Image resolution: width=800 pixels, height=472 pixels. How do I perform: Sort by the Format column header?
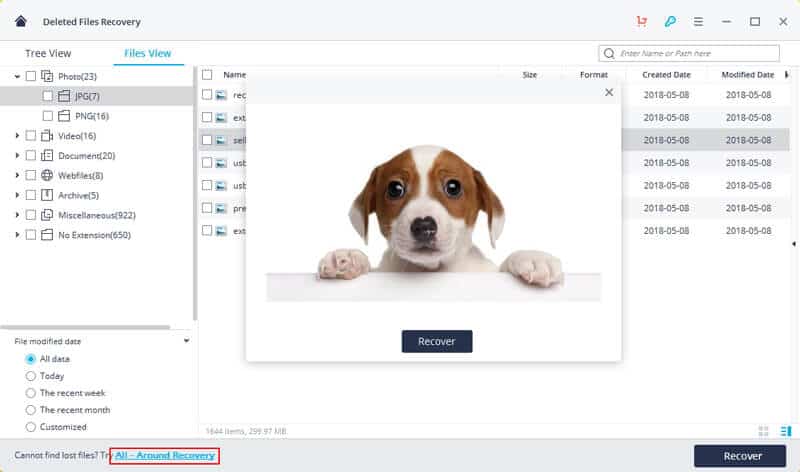pyautogui.click(x=594, y=75)
